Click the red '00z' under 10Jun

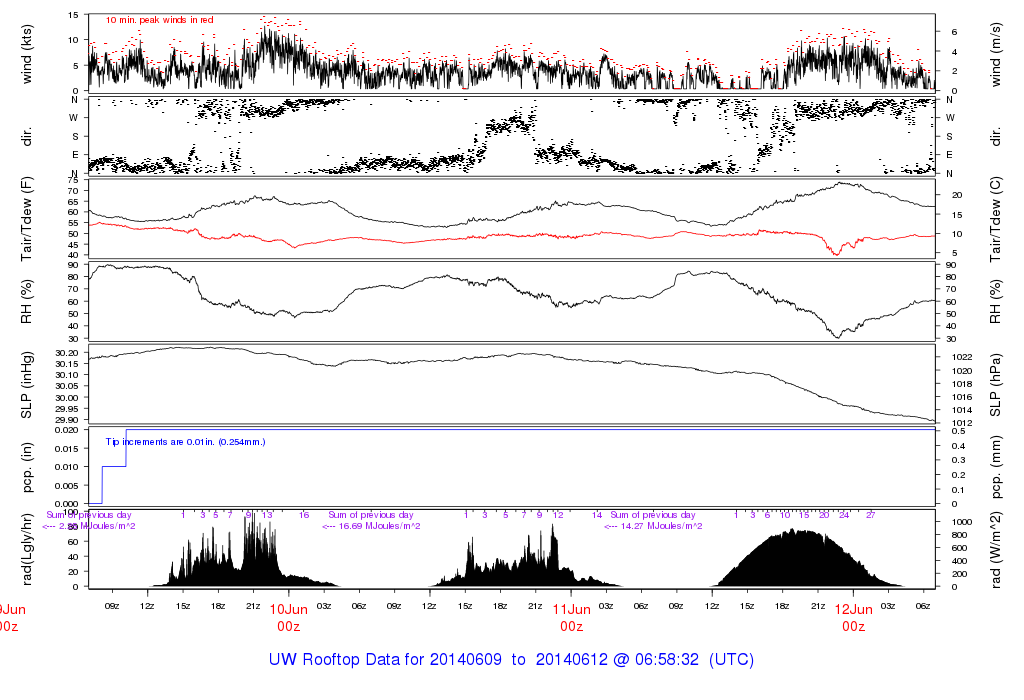click(x=289, y=627)
